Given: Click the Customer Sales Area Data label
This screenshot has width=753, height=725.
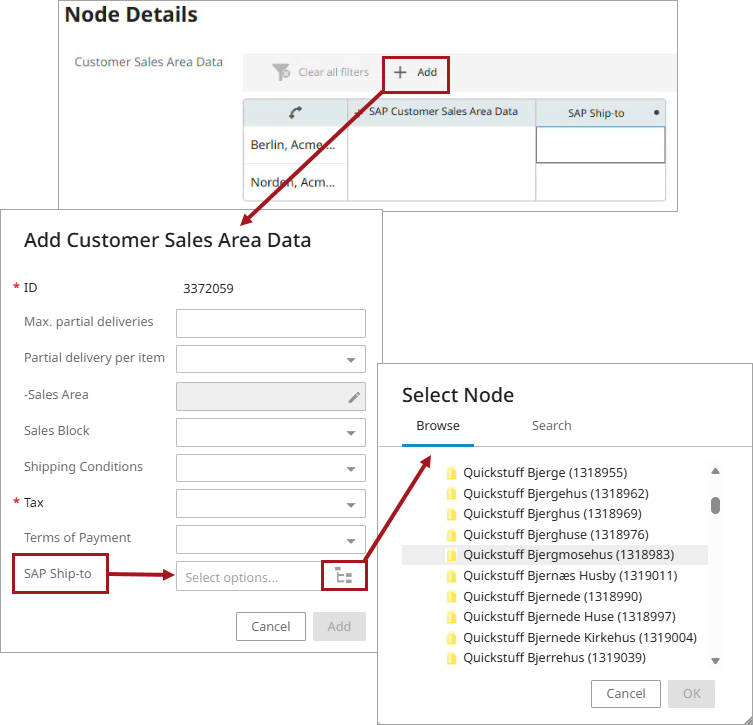Looking at the screenshot, I should click(x=148, y=62).
